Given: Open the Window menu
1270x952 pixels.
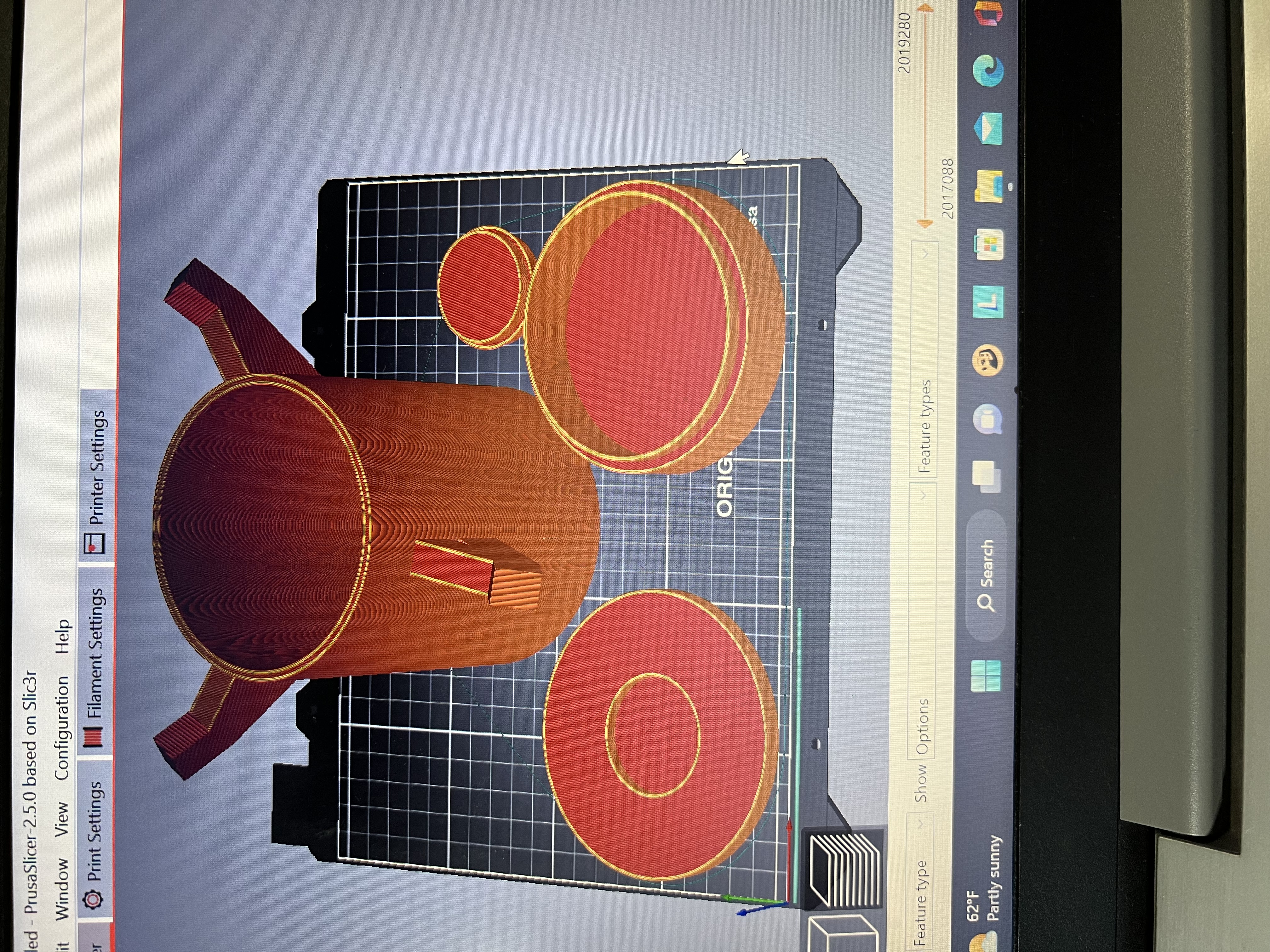Looking at the screenshot, I should [61, 889].
